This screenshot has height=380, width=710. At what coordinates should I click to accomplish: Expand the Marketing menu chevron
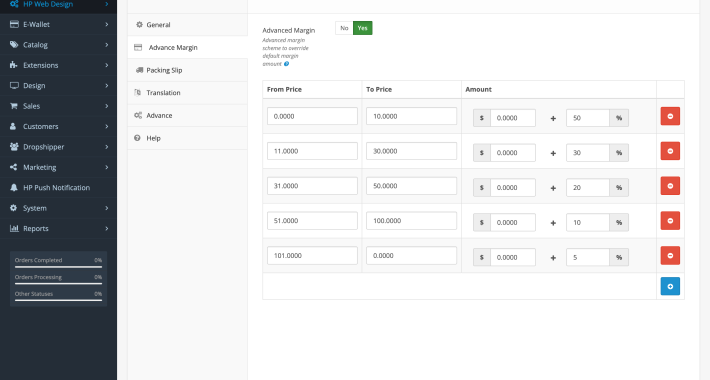pyautogui.click(x=107, y=167)
